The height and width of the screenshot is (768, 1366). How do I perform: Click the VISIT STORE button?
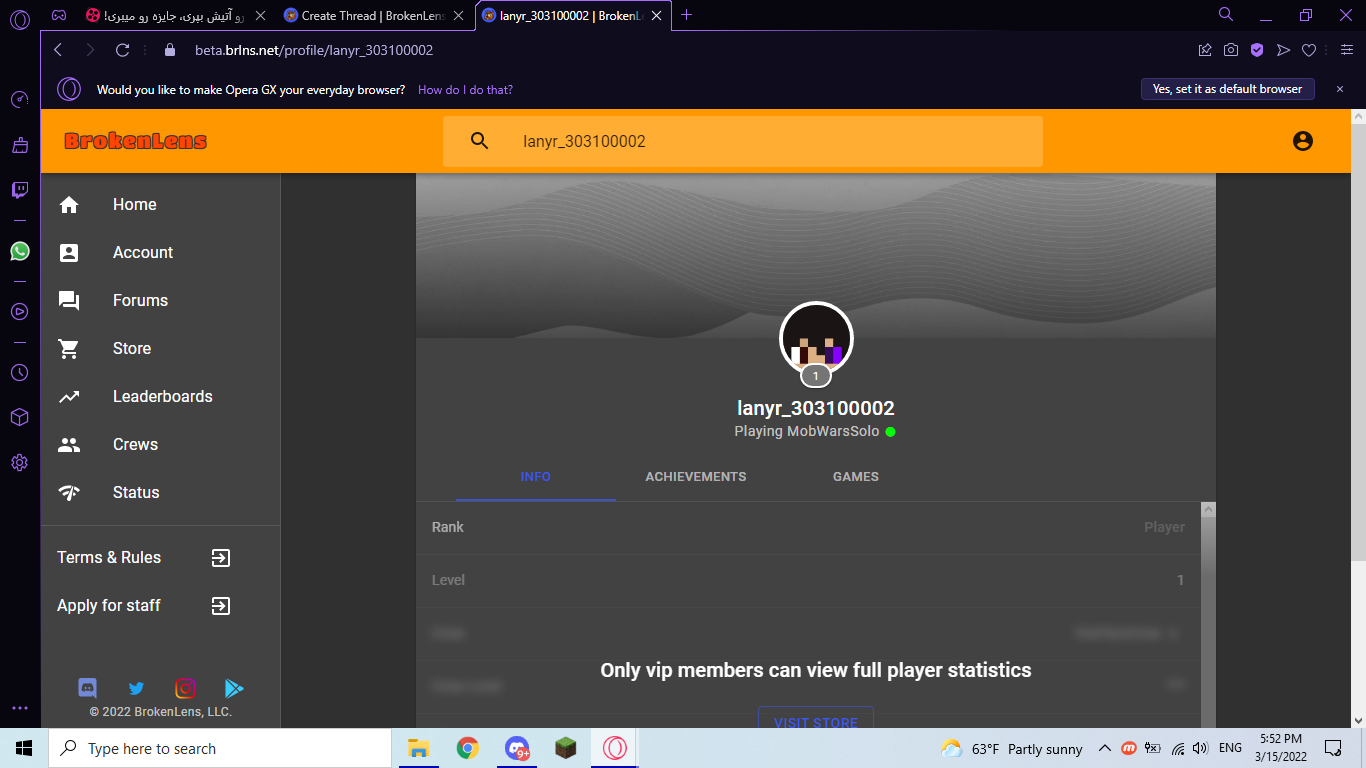pos(816,721)
